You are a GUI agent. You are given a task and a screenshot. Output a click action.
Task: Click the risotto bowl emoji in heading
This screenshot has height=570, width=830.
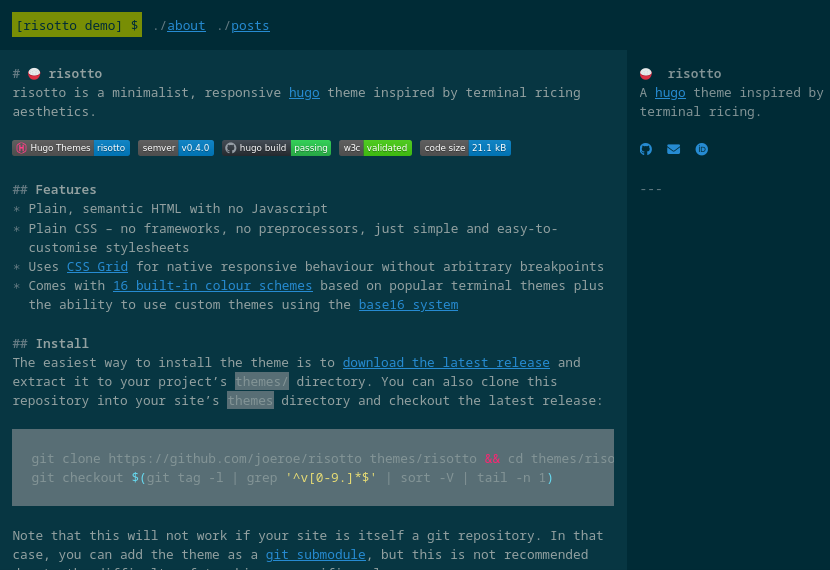click(34, 74)
